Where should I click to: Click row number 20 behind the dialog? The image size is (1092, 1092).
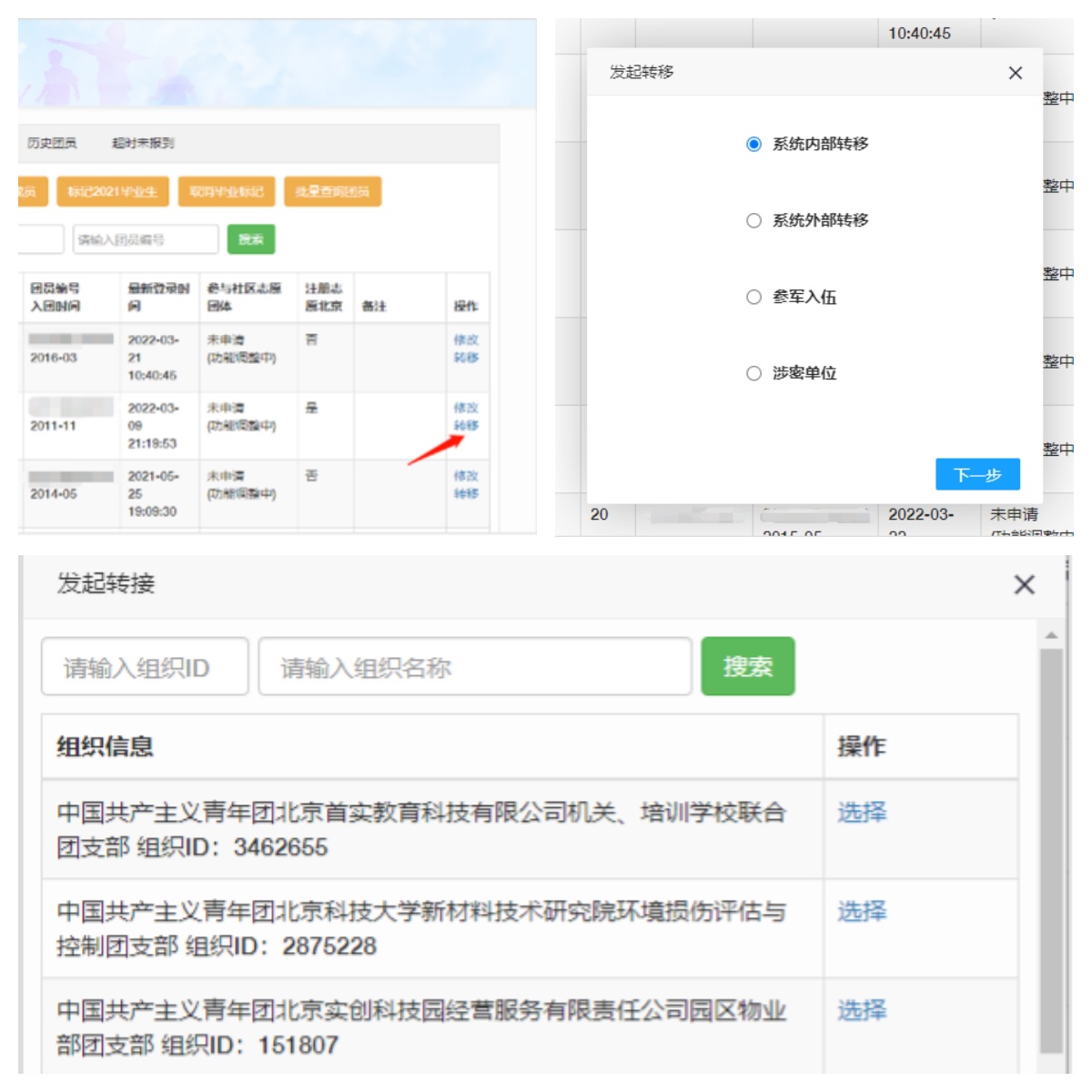tap(599, 514)
